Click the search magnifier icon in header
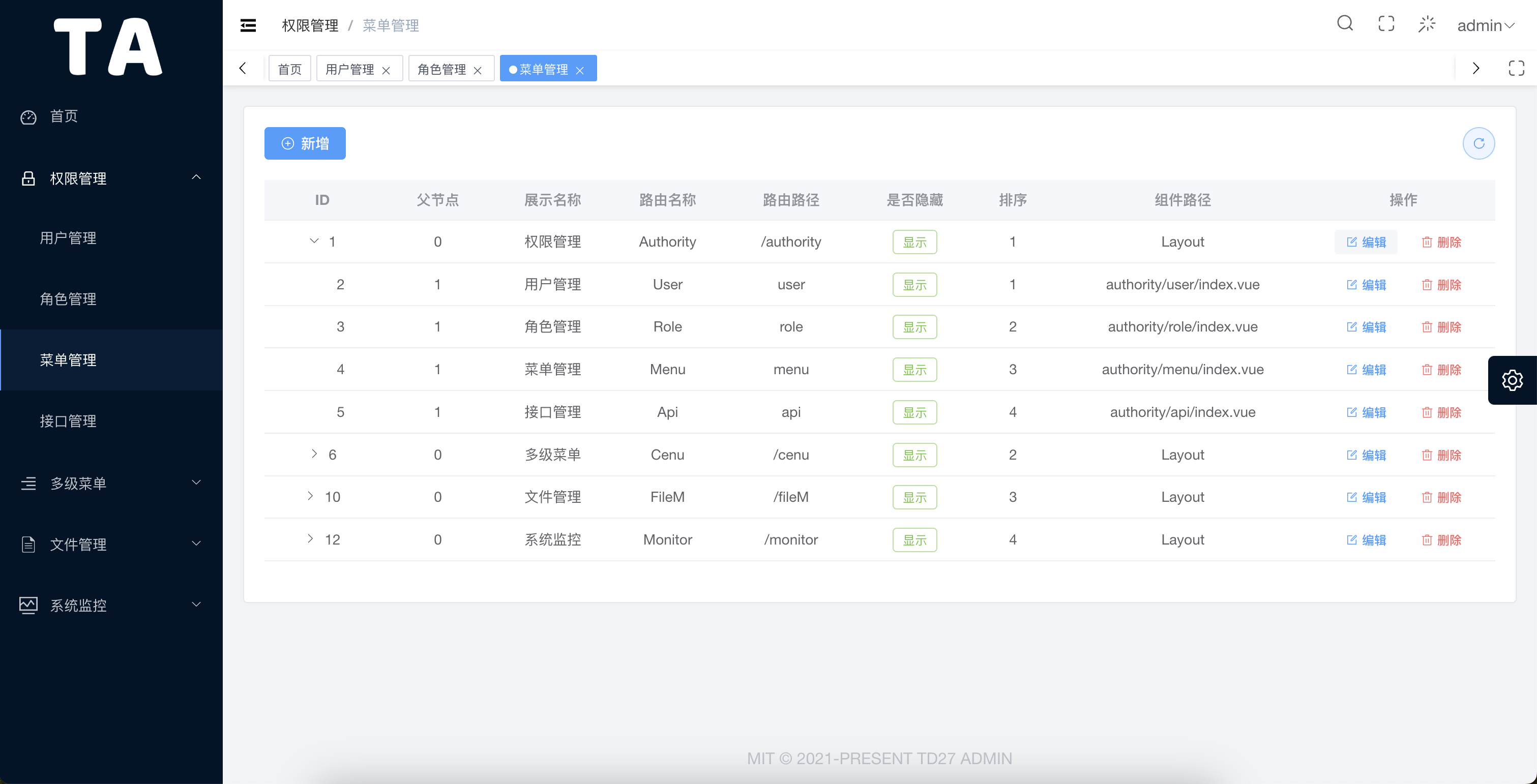Screen dimensions: 1537x784 coord(1345,24)
